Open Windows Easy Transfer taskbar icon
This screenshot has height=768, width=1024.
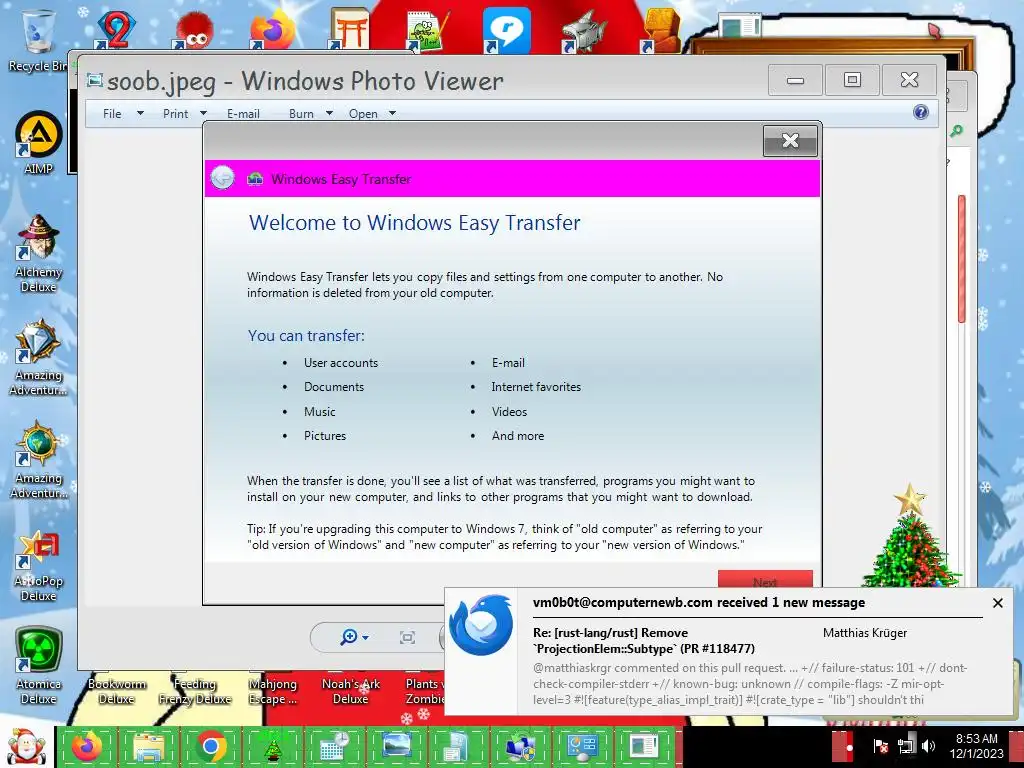(x=520, y=746)
